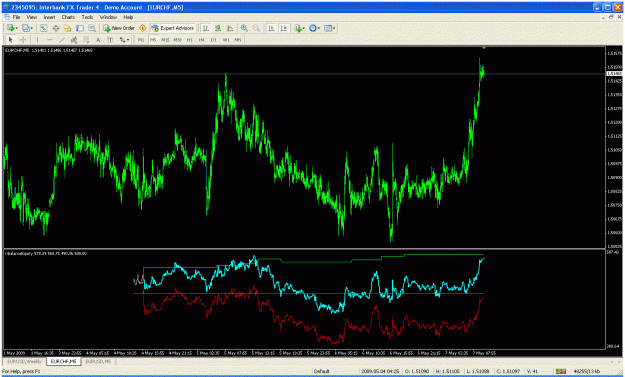Open the Insert menu
625x377 pixels.
coord(49,17)
